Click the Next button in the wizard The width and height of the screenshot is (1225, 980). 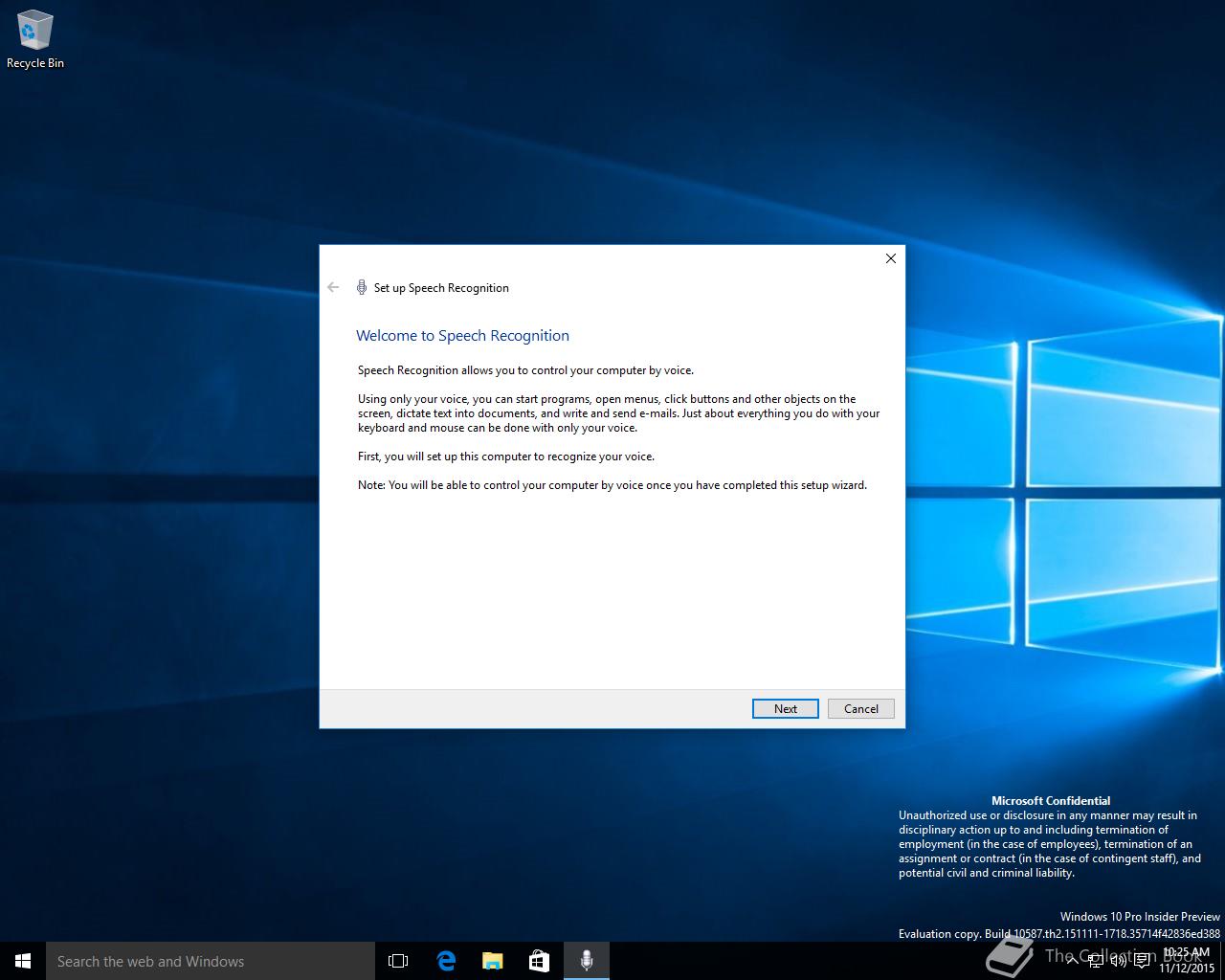point(785,708)
